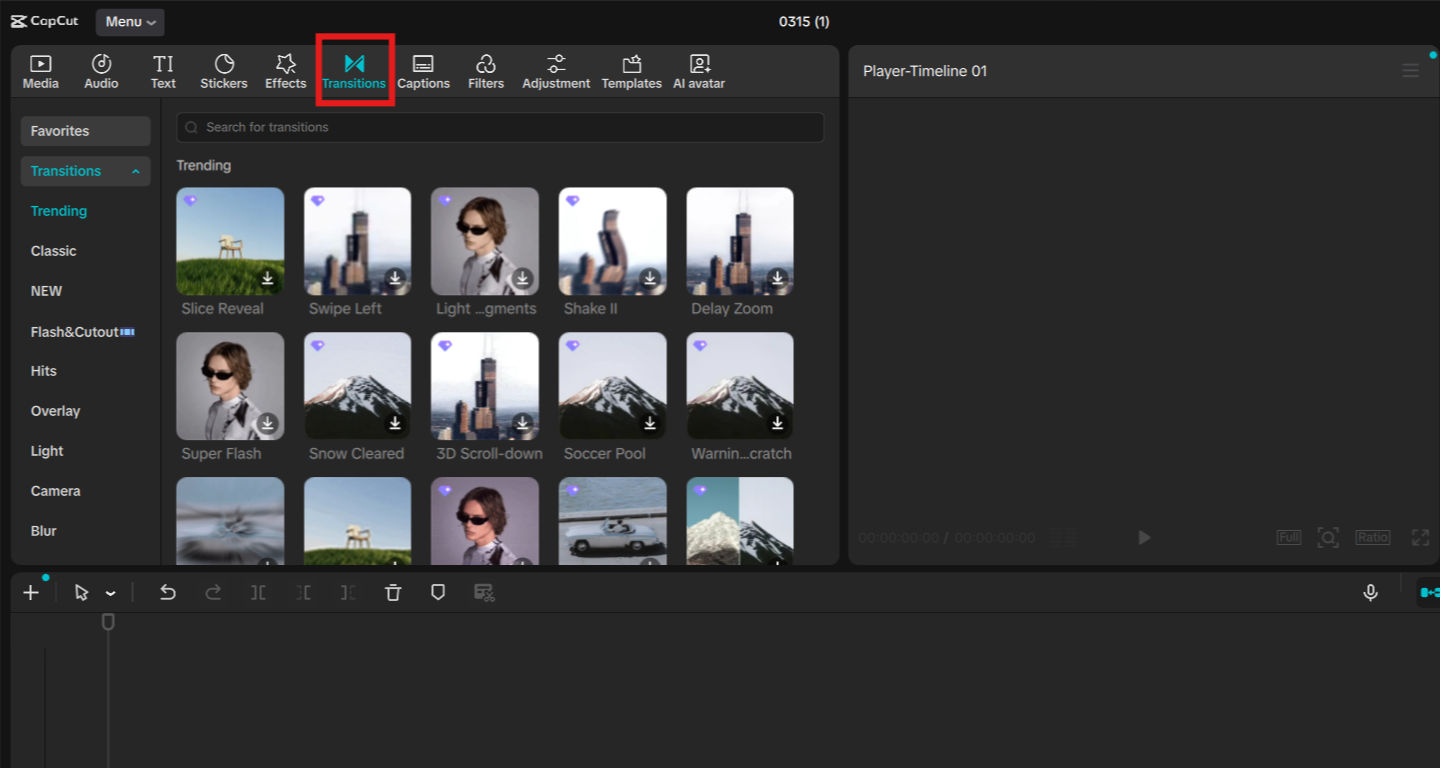Click the zoom-to-fit preview toggle
Image resolution: width=1441 pixels, height=768 pixels.
coord(1328,537)
